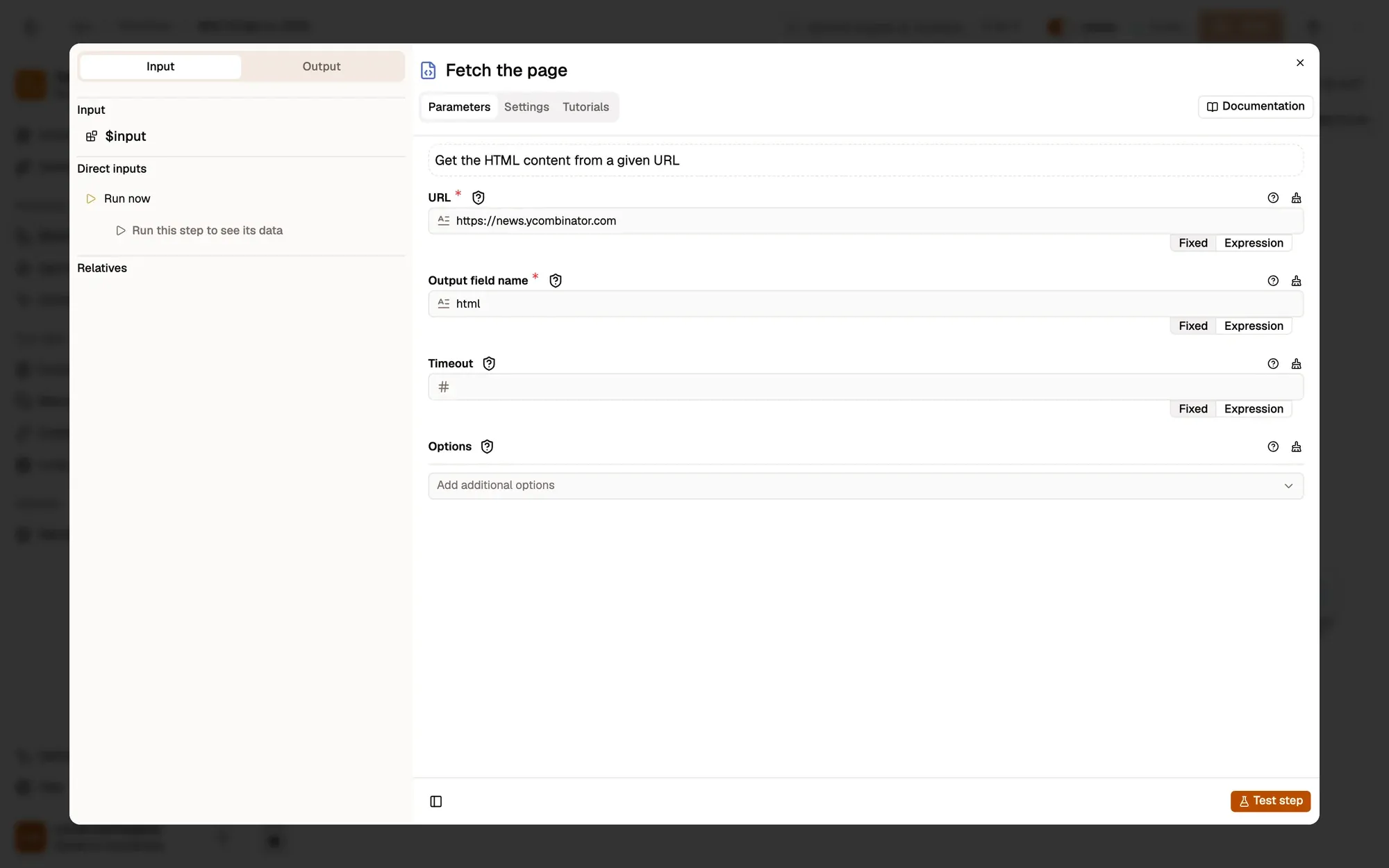Set Timeout mode to Fixed
This screenshot has height=868, width=1389.
point(1192,409)
